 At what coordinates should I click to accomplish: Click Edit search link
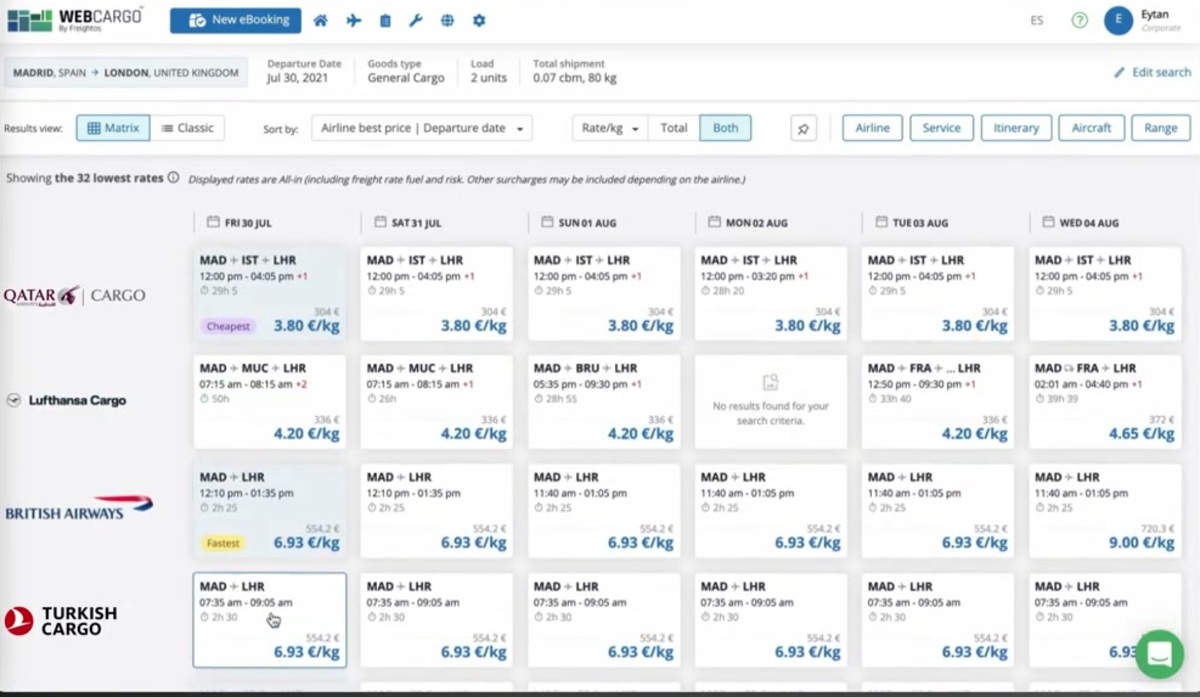point(1153,72)
